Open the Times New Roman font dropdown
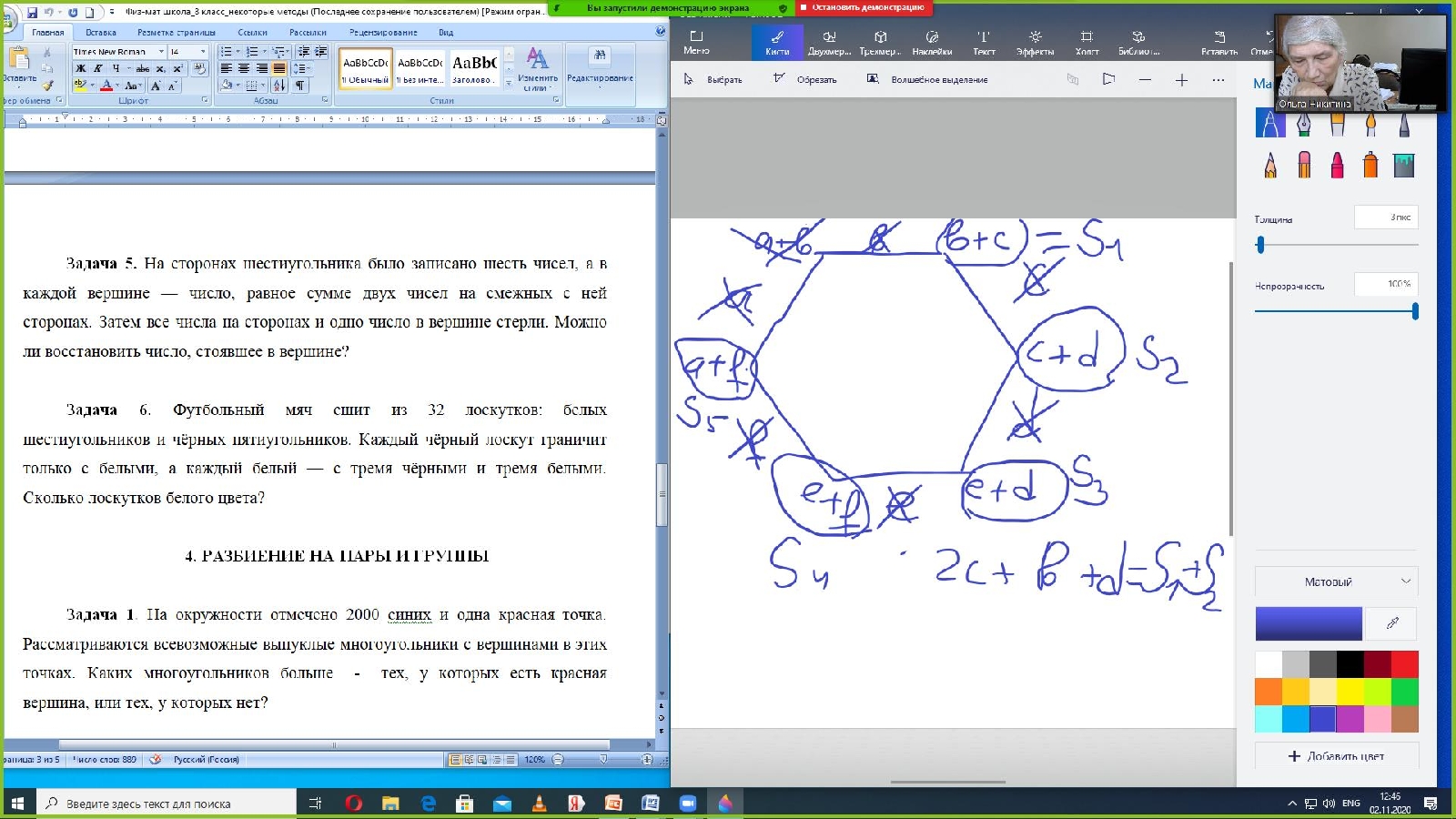 click(161, 52)
